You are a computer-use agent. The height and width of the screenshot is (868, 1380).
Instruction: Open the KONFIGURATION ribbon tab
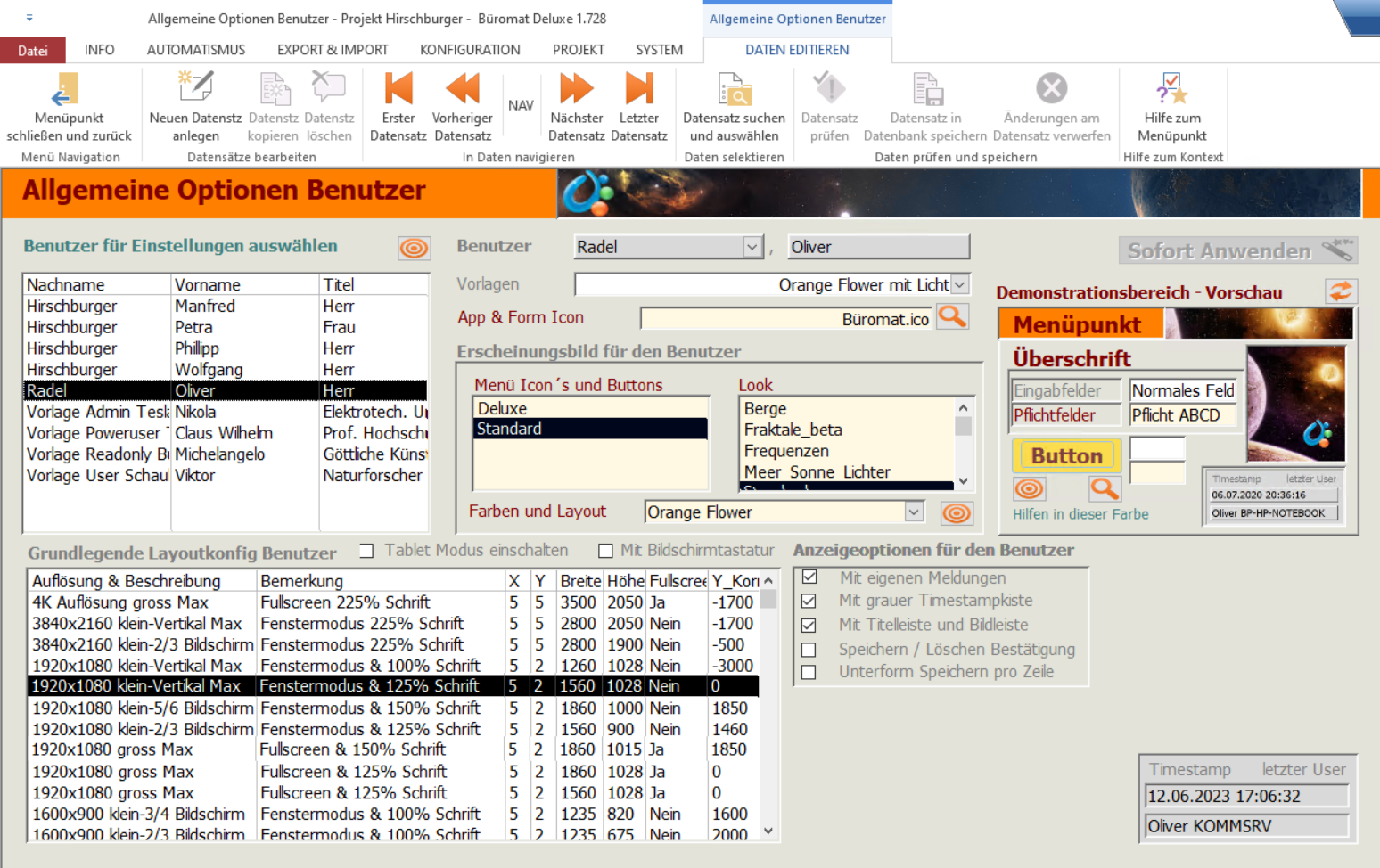pos(470,50)
